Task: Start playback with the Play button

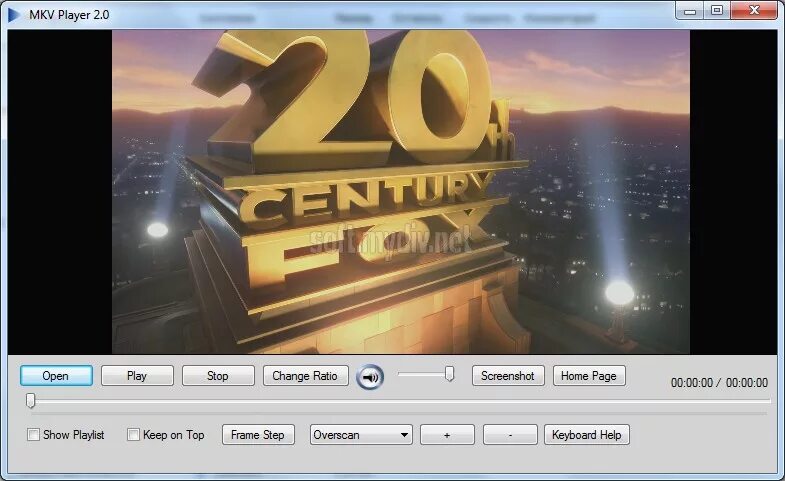Action: point(137,375)
